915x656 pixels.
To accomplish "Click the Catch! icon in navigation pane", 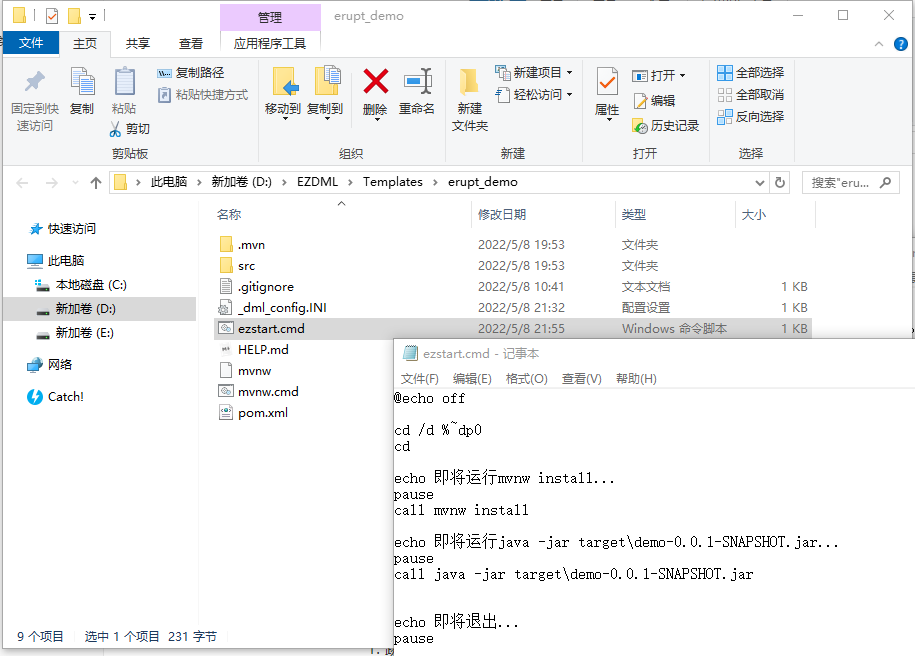I will coord(34,397).
